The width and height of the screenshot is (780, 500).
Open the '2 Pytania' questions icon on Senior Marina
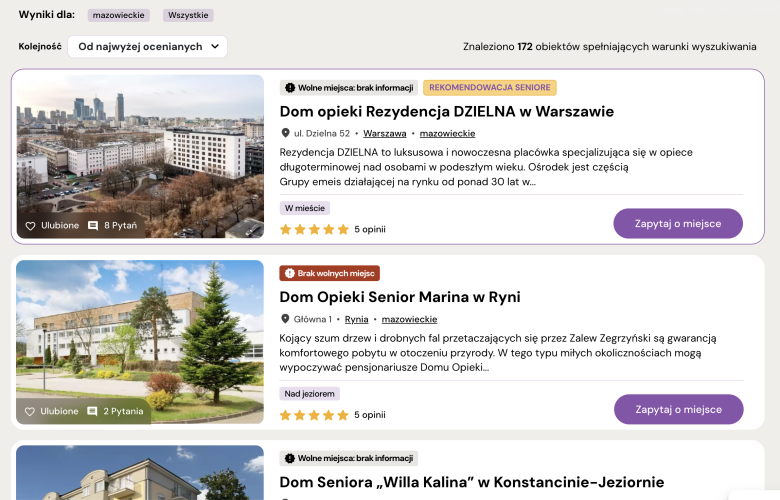92,411
